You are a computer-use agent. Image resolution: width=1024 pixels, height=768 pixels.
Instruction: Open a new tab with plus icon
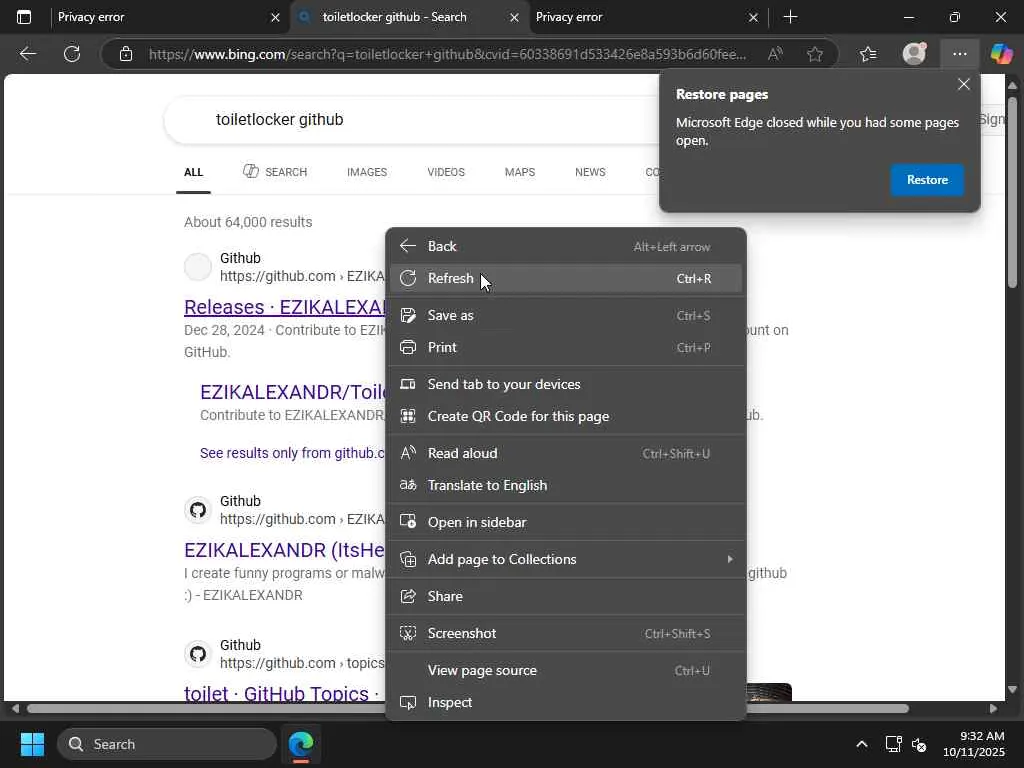[x=790, y=17]
